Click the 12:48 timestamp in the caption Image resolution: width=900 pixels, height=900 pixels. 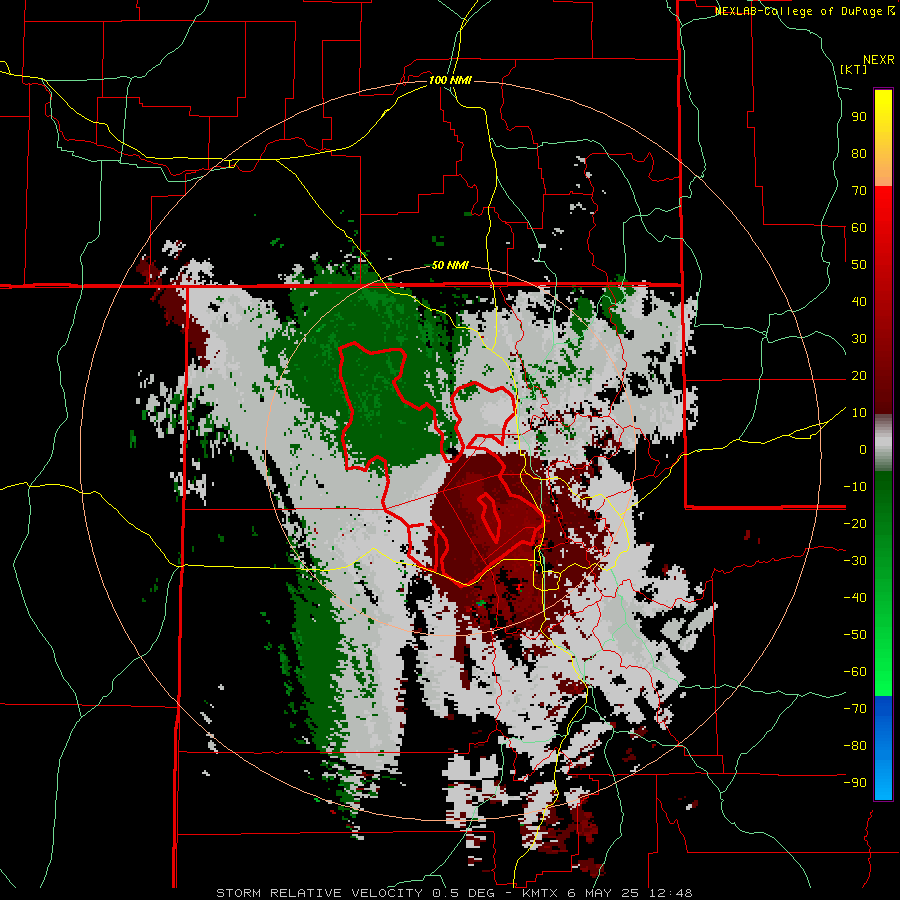[x=672, y=893]
